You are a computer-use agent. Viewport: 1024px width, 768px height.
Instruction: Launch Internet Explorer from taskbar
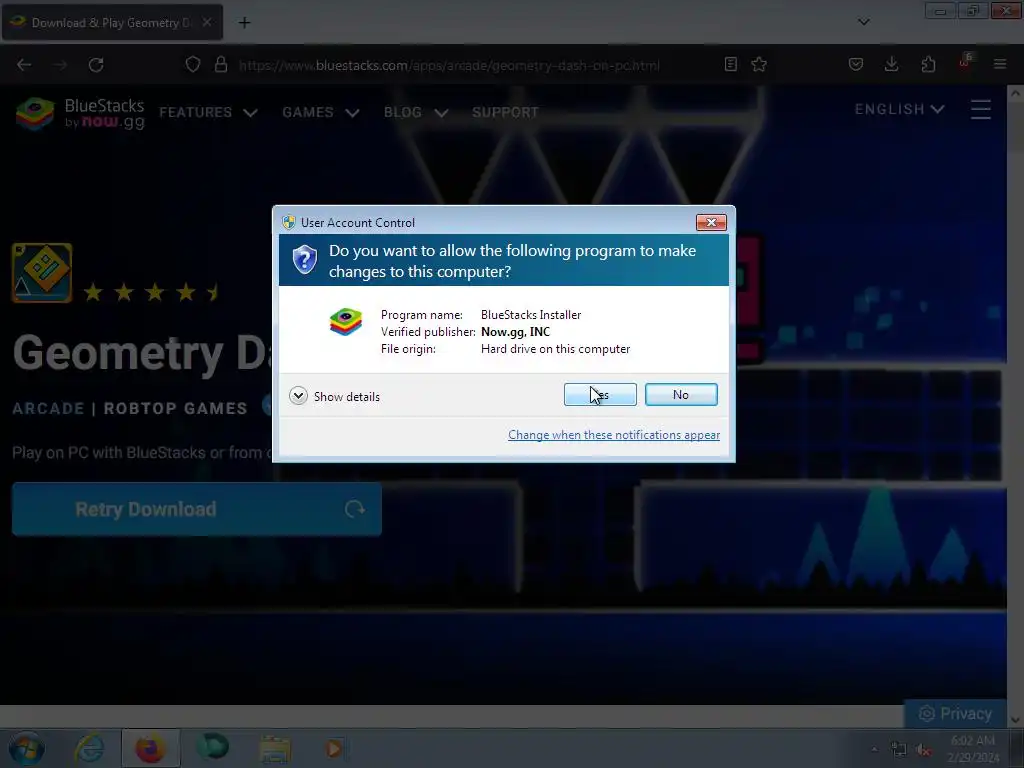89,748
